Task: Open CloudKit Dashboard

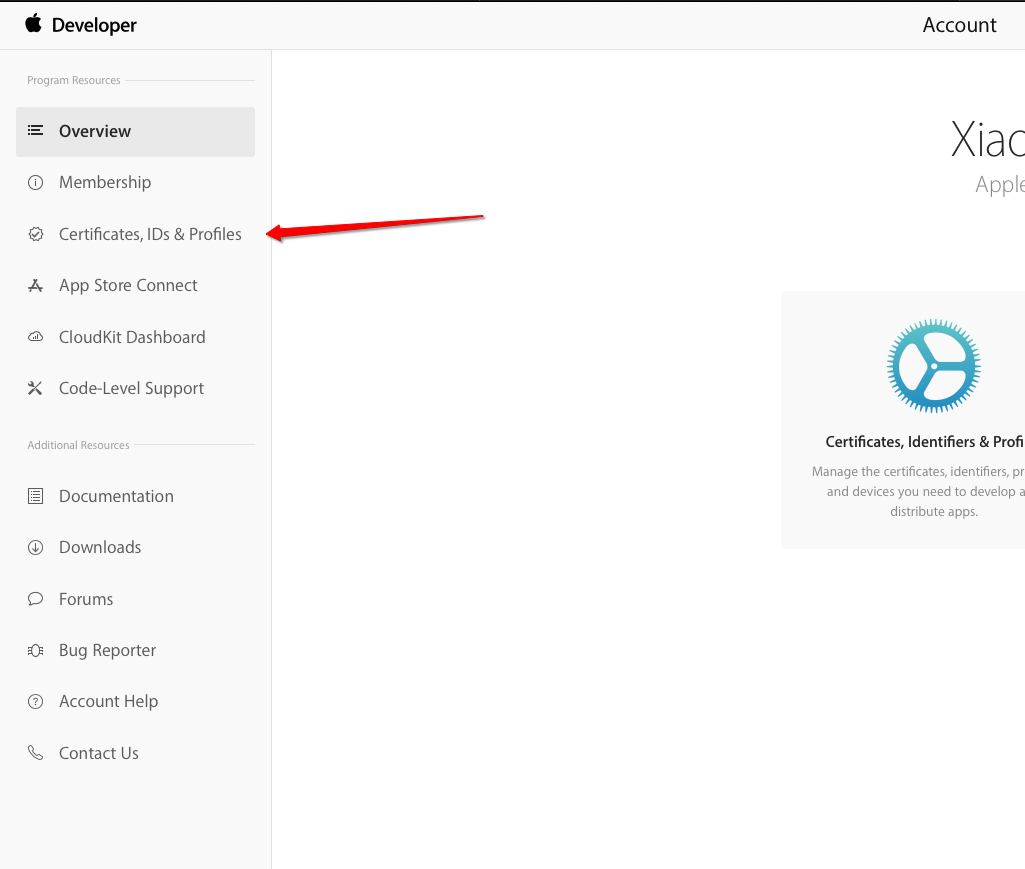Action: (x=132, y=337)
